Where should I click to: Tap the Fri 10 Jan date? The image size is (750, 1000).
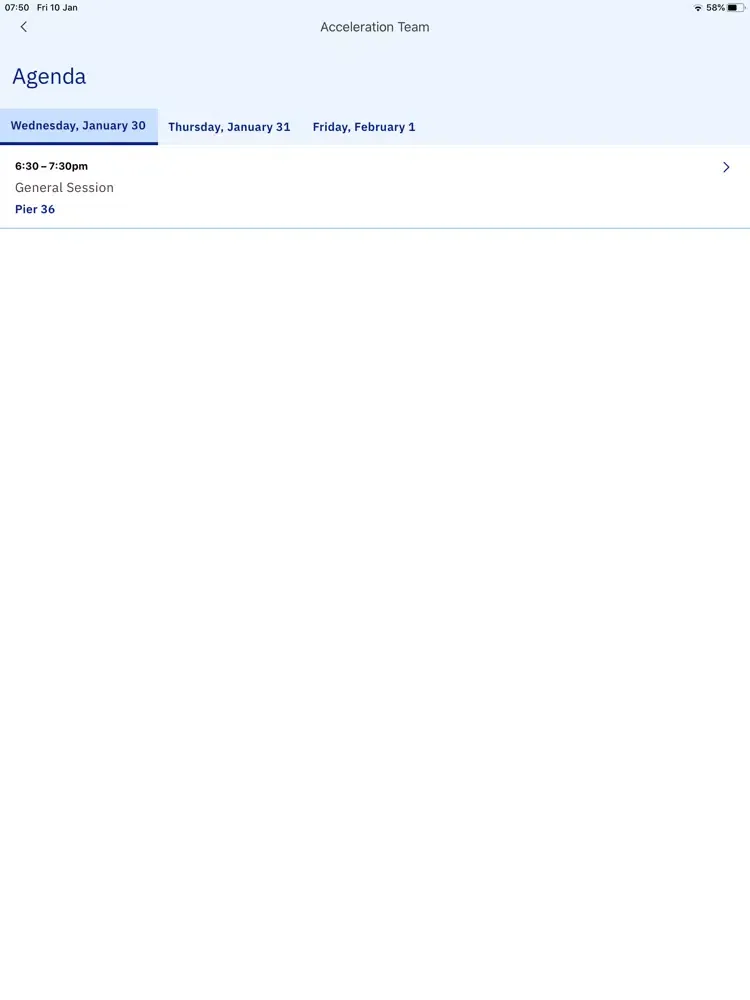(57, 8)
